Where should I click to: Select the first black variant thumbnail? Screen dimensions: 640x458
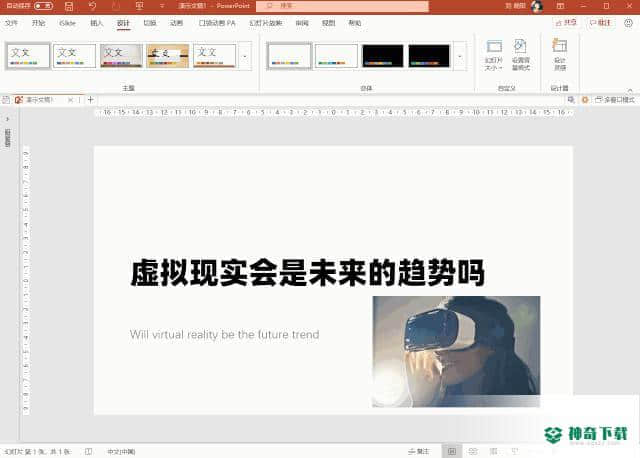[x=382, y=56]
